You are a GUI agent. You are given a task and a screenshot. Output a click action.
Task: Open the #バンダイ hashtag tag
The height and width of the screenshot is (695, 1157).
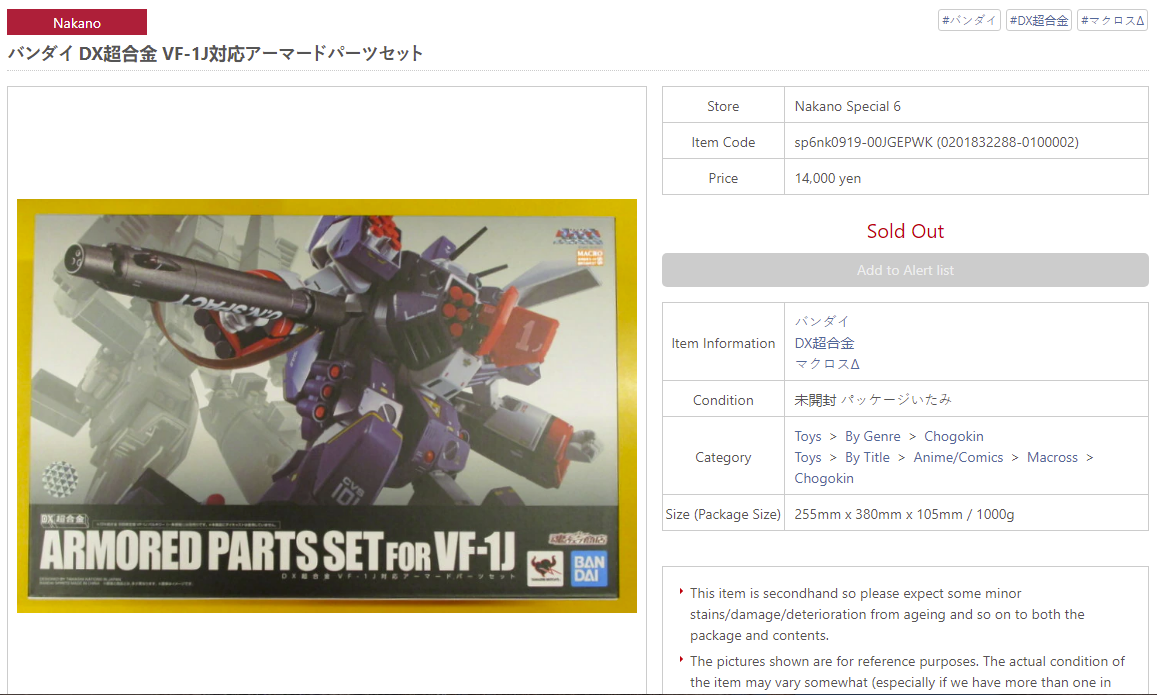click(969, 20)
